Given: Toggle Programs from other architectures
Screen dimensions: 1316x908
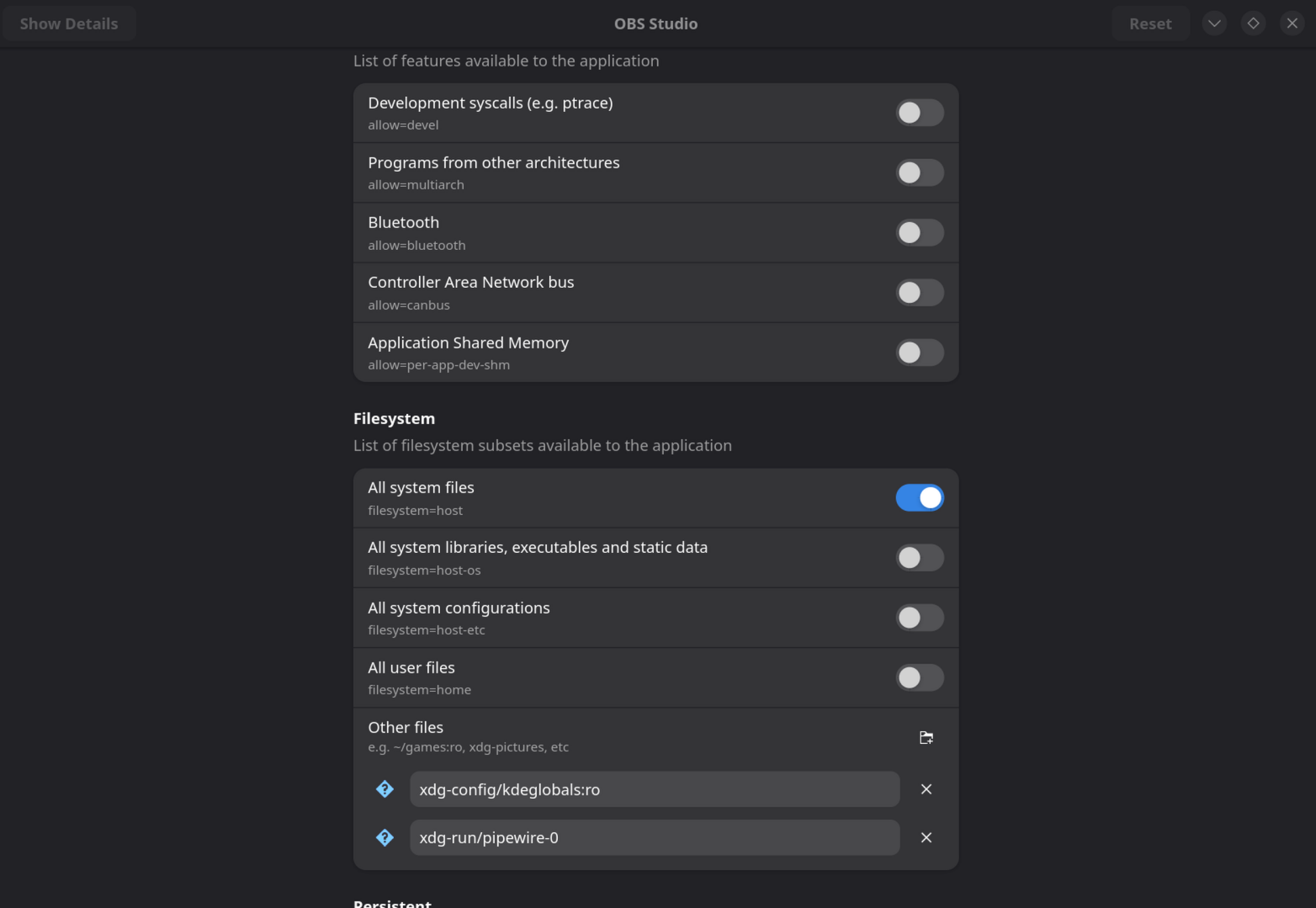Looking at the screenshot, I should (920, 173).
